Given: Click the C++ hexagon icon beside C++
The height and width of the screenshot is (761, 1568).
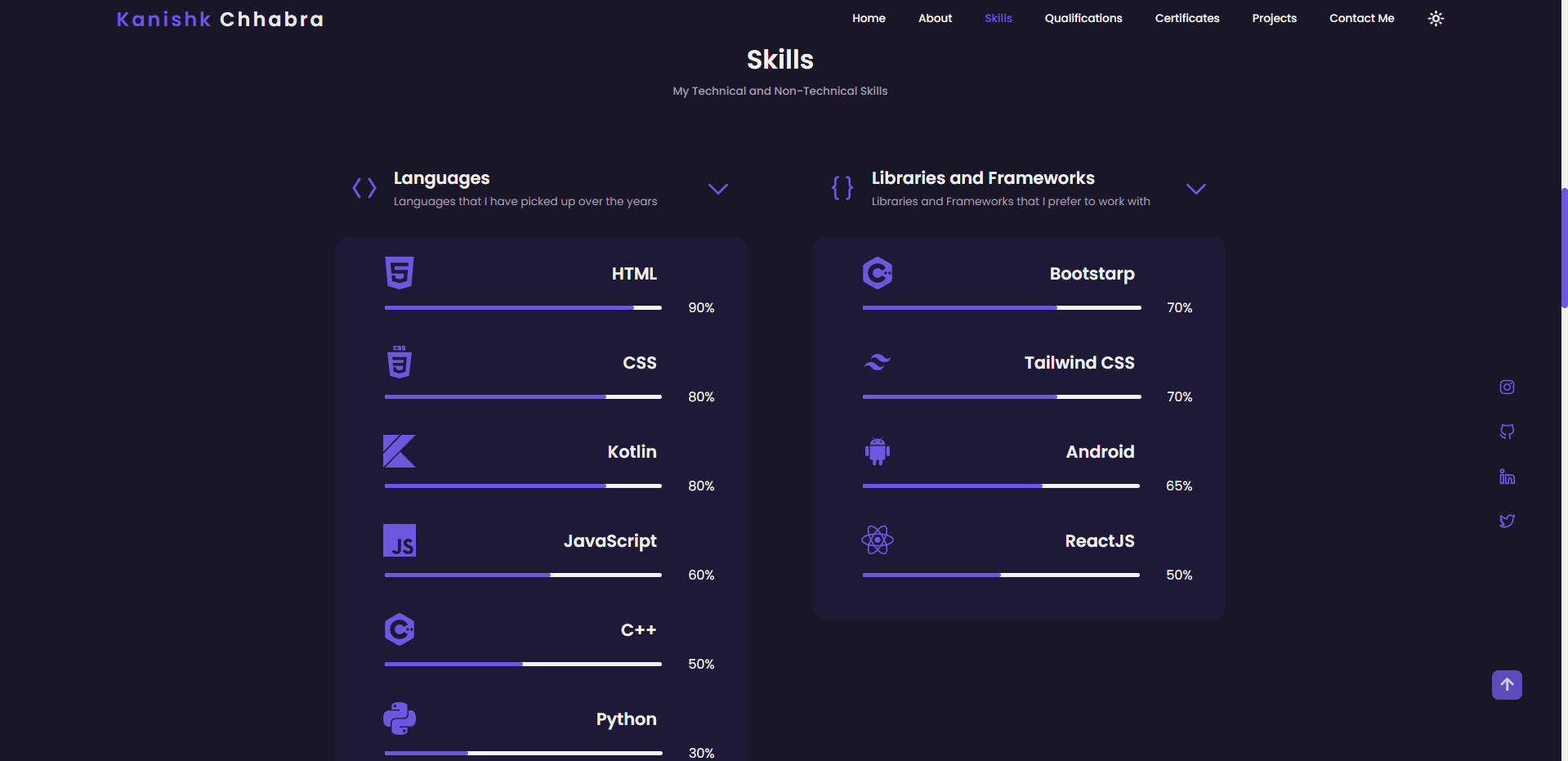Looking at the screenshot, I should tap(400, 629).
